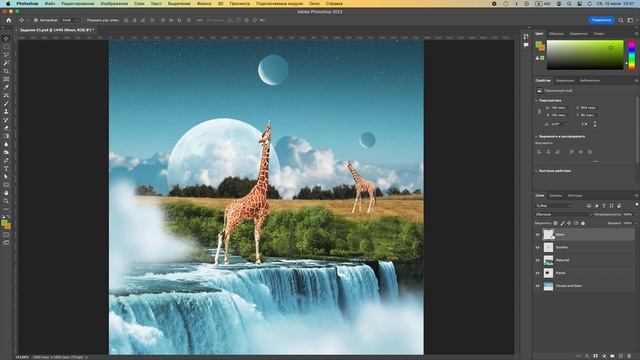
Task: Click the color picker gradient field
Action: pos(585,55)
